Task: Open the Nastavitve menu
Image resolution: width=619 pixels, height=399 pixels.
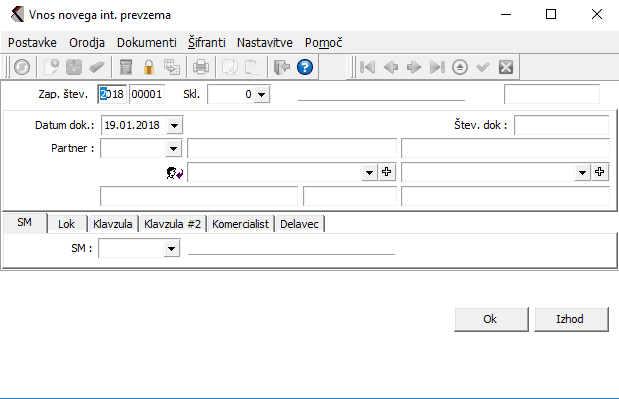Action: tap(264, 43)
